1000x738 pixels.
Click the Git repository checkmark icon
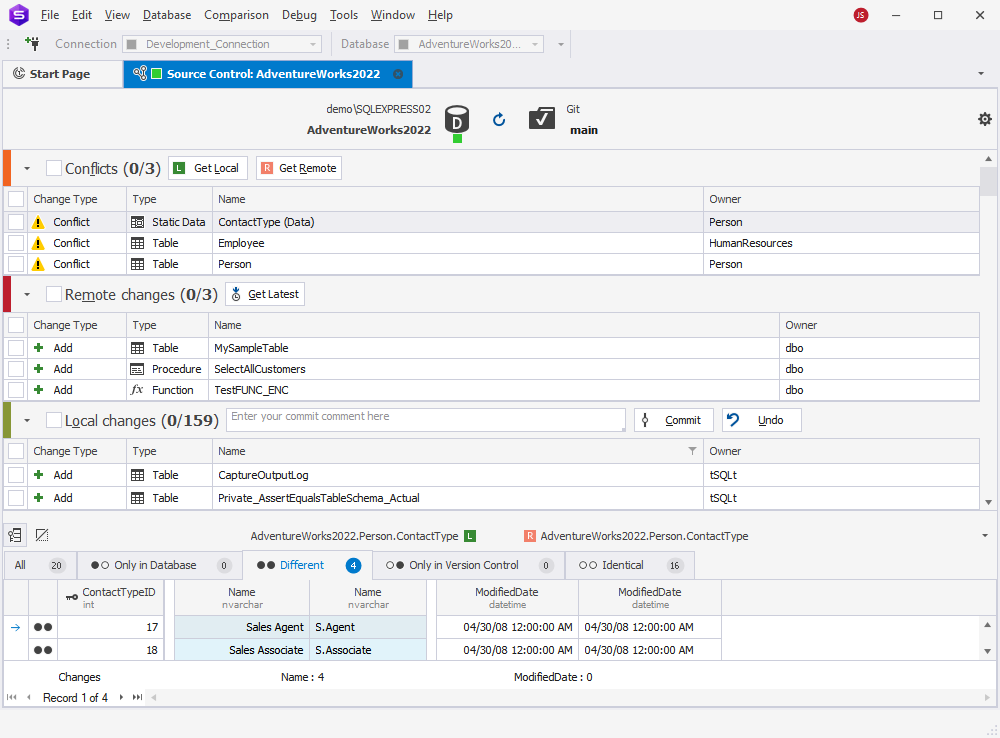[541, 119]
